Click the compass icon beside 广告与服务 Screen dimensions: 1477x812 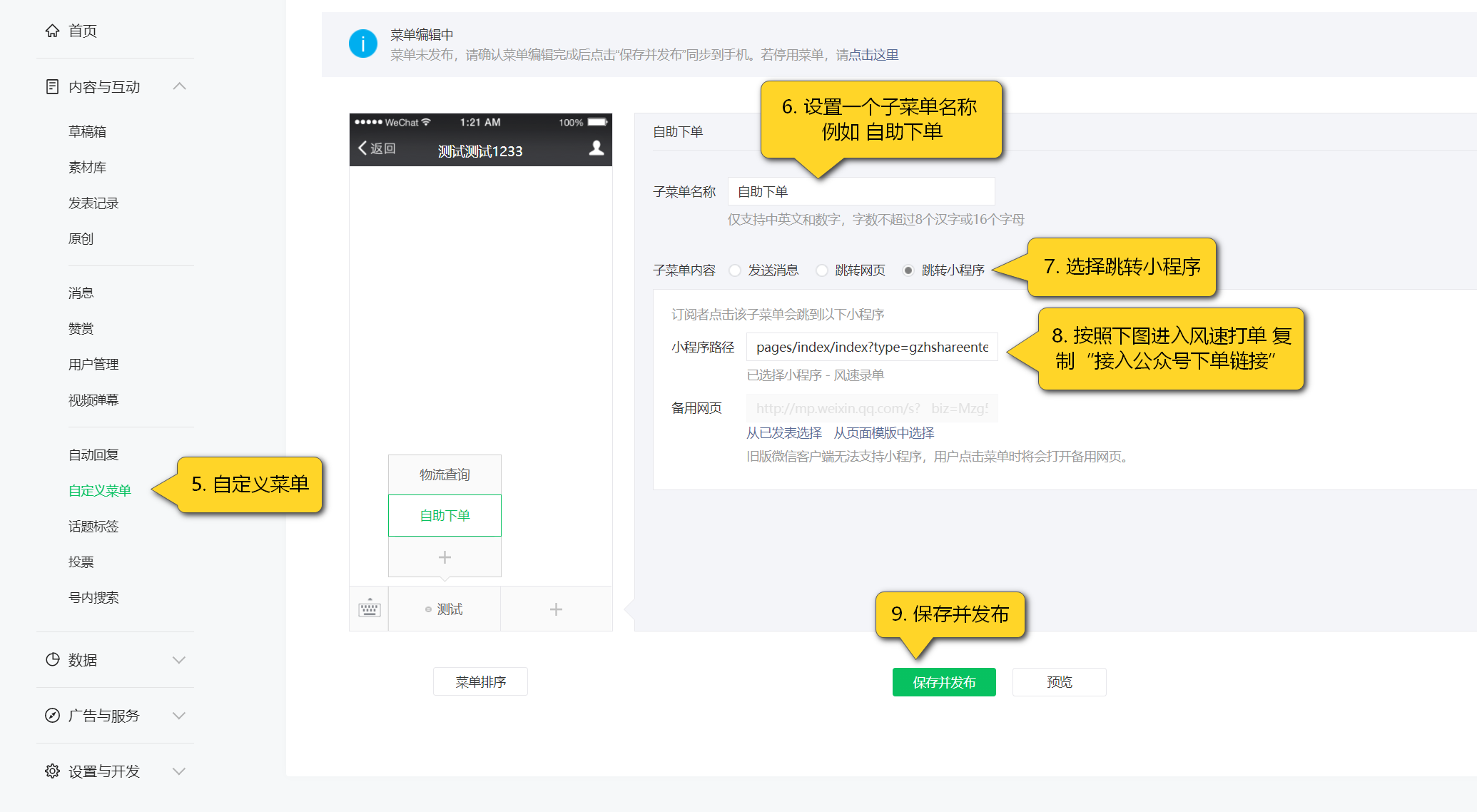click(x=52, y=715)
